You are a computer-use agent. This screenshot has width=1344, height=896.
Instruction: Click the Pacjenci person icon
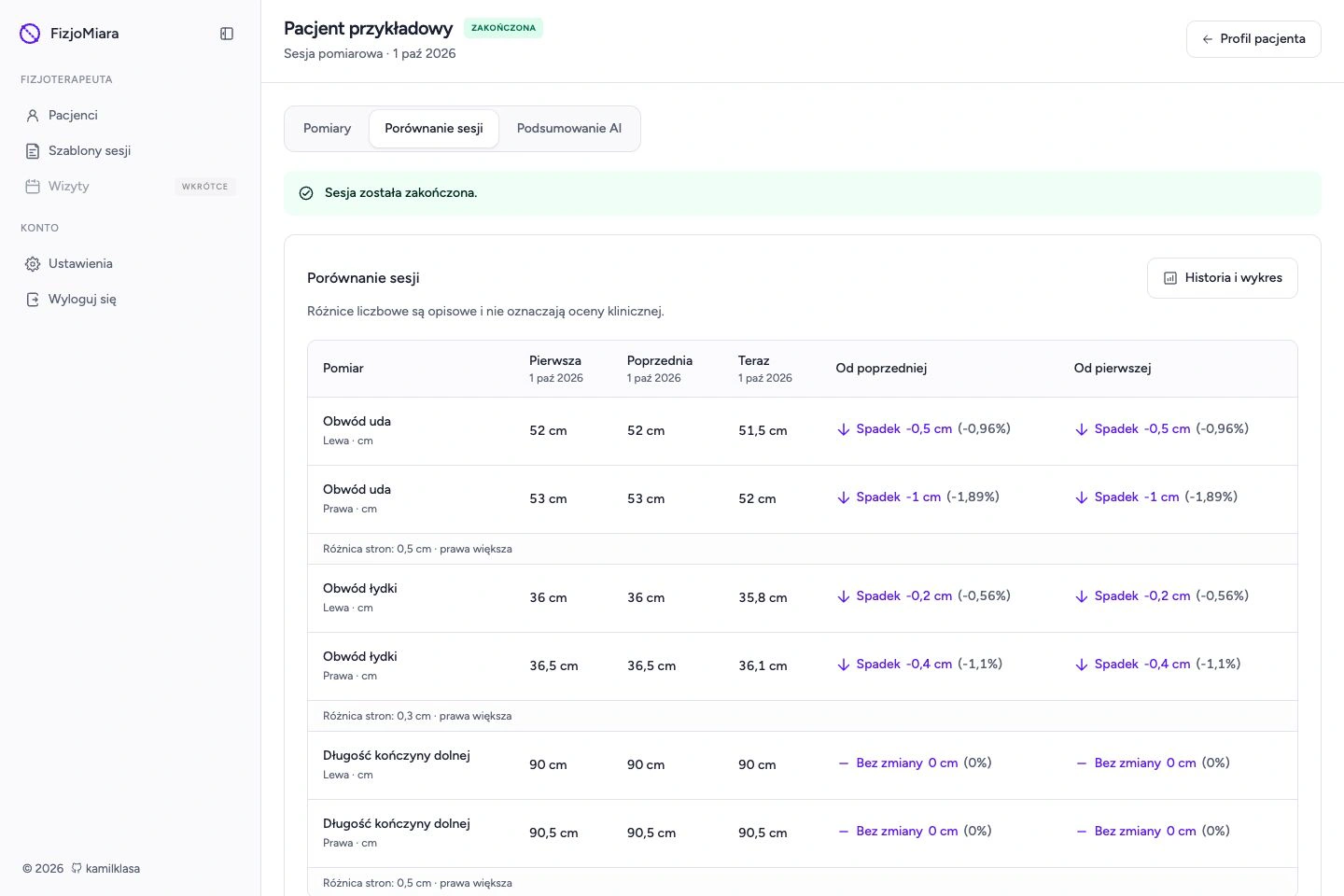coord(33,116)
